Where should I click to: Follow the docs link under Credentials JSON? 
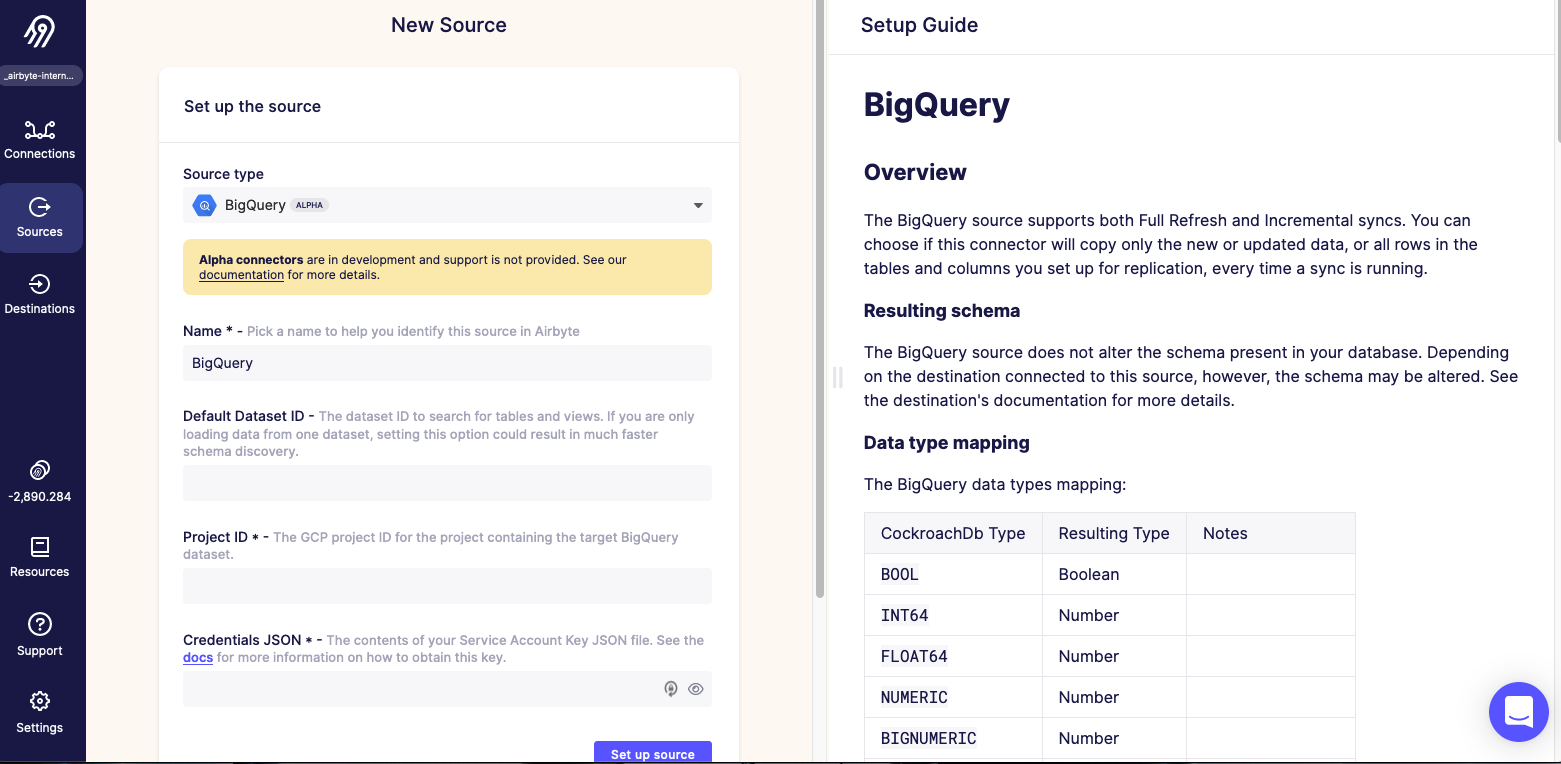pos(197,657)
